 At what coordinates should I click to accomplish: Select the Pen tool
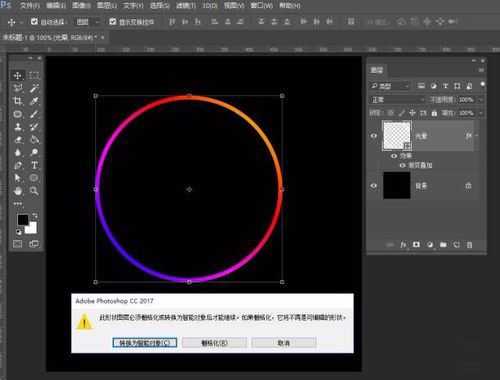[x=18, y=165]
